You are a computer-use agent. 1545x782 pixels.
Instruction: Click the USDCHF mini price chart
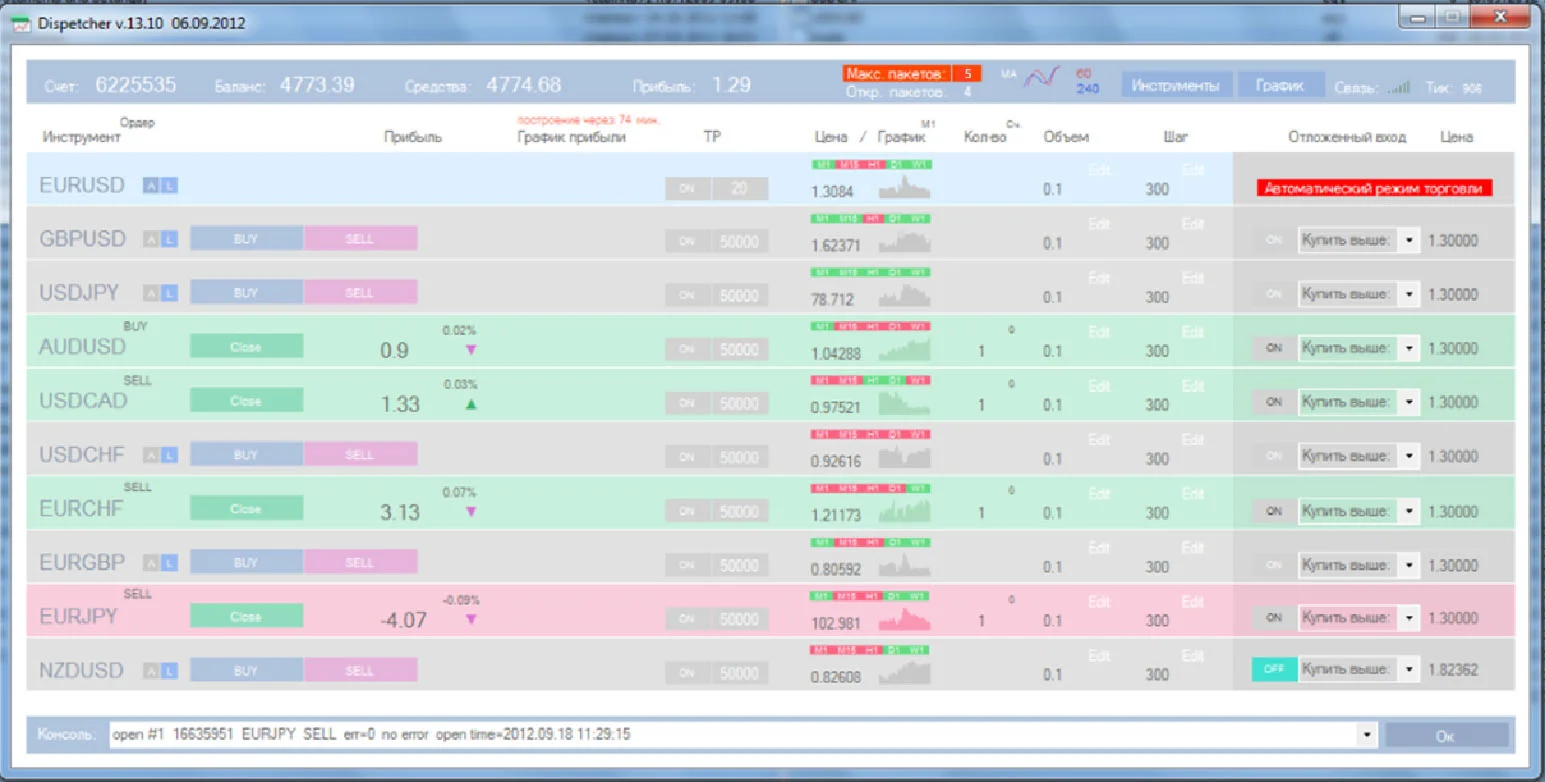tap(904, 457)
